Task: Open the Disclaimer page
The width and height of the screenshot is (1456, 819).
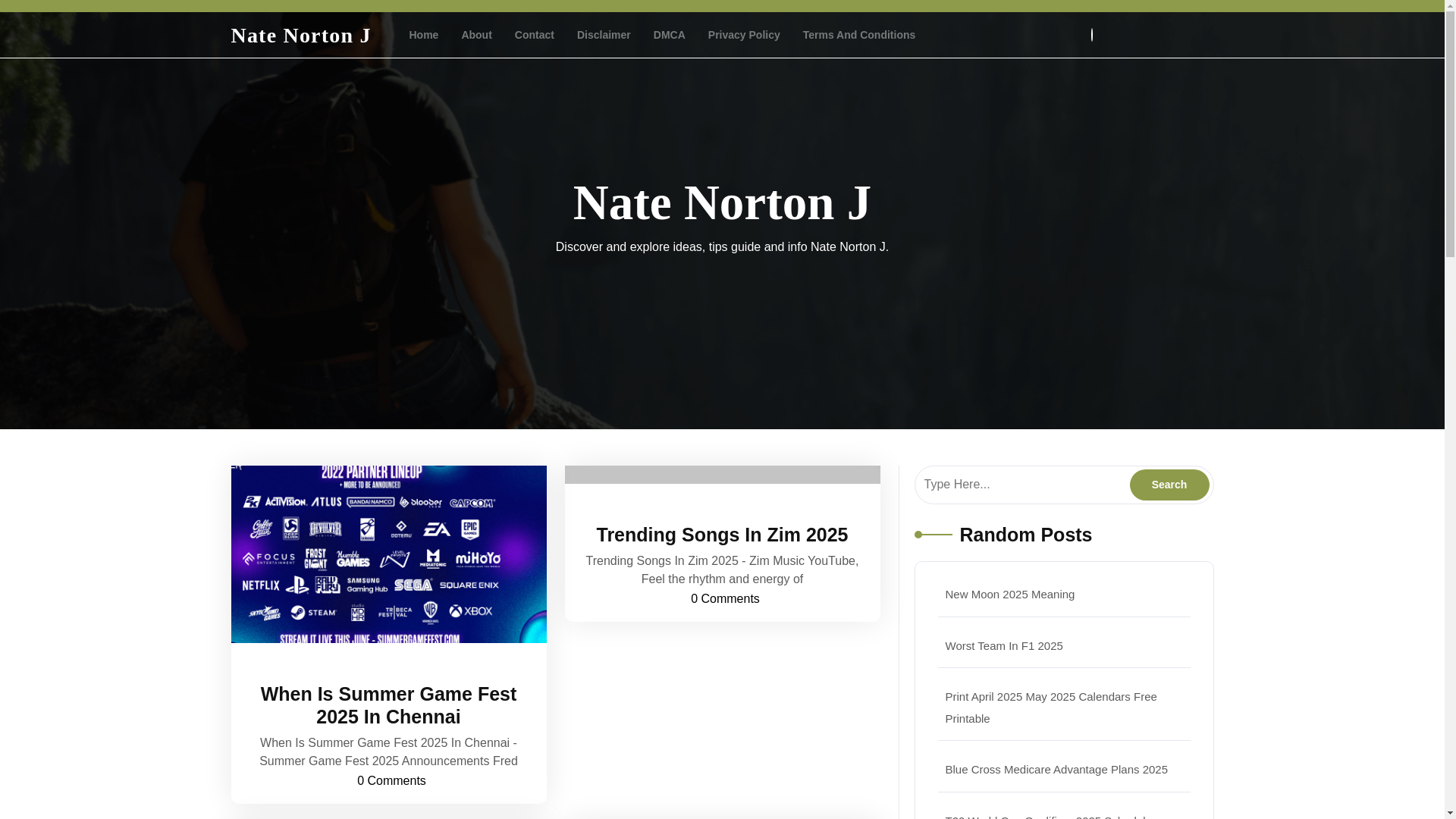Action: pyautogui.click(x=604, y=35)
